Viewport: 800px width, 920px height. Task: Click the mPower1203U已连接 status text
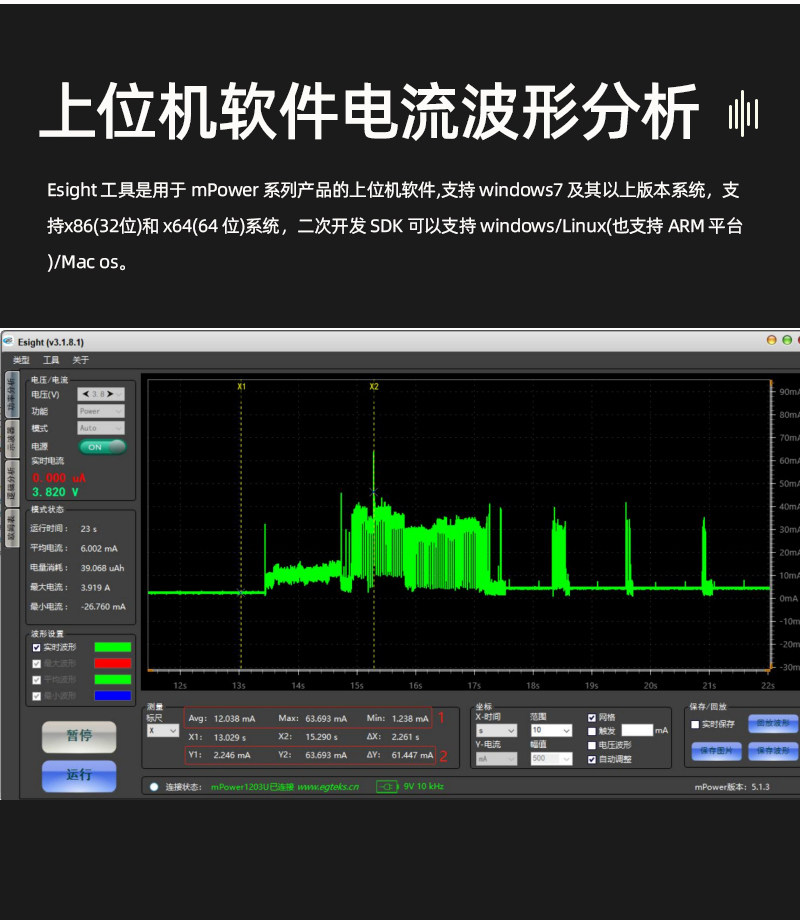pyautogui.click(x=252, y=787)
